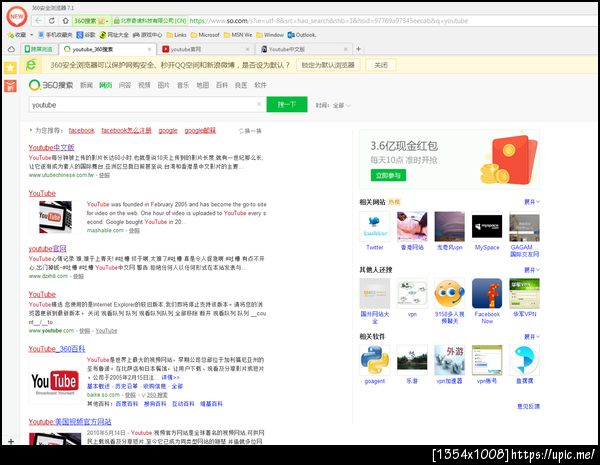The width and height of the screenshot is (600, 465).
Task: Go back with the browser back arrow
Action: pyautogui.click(x=38, y=21)
